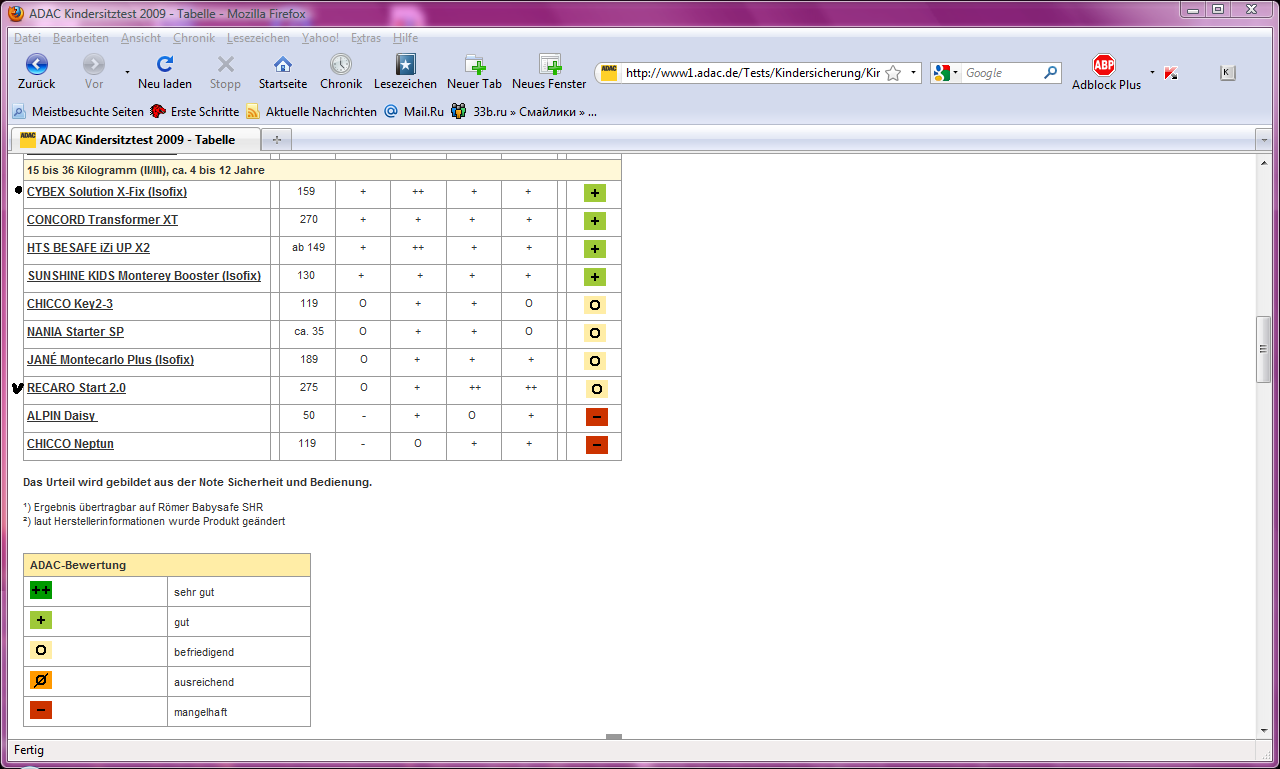Viewport: 1280px width, 769px height.
Task: Click the Adblock Plus ABP icon
Action: 1104,65
